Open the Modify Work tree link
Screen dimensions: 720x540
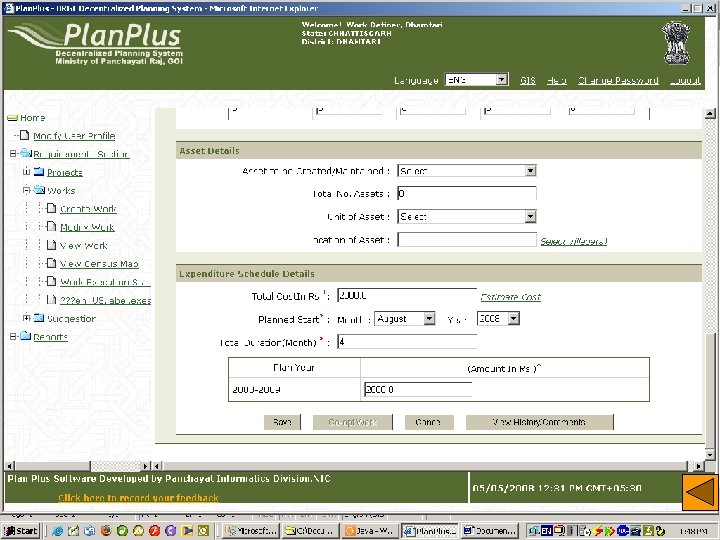pos(87,227)
